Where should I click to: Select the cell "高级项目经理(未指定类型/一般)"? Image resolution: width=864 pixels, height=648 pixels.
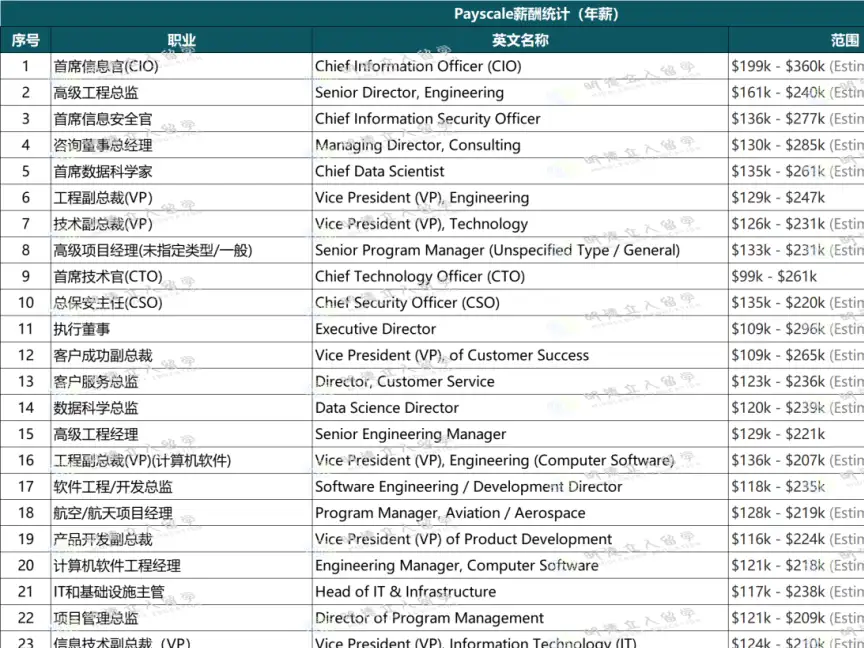click(x=181, y=250)
